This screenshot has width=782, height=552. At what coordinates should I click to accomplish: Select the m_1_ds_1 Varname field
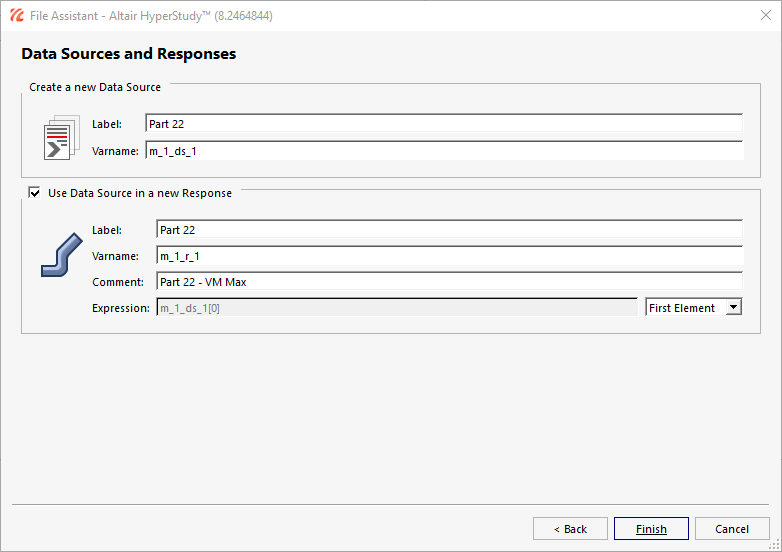pyautogui.click(x=444, y=151)
